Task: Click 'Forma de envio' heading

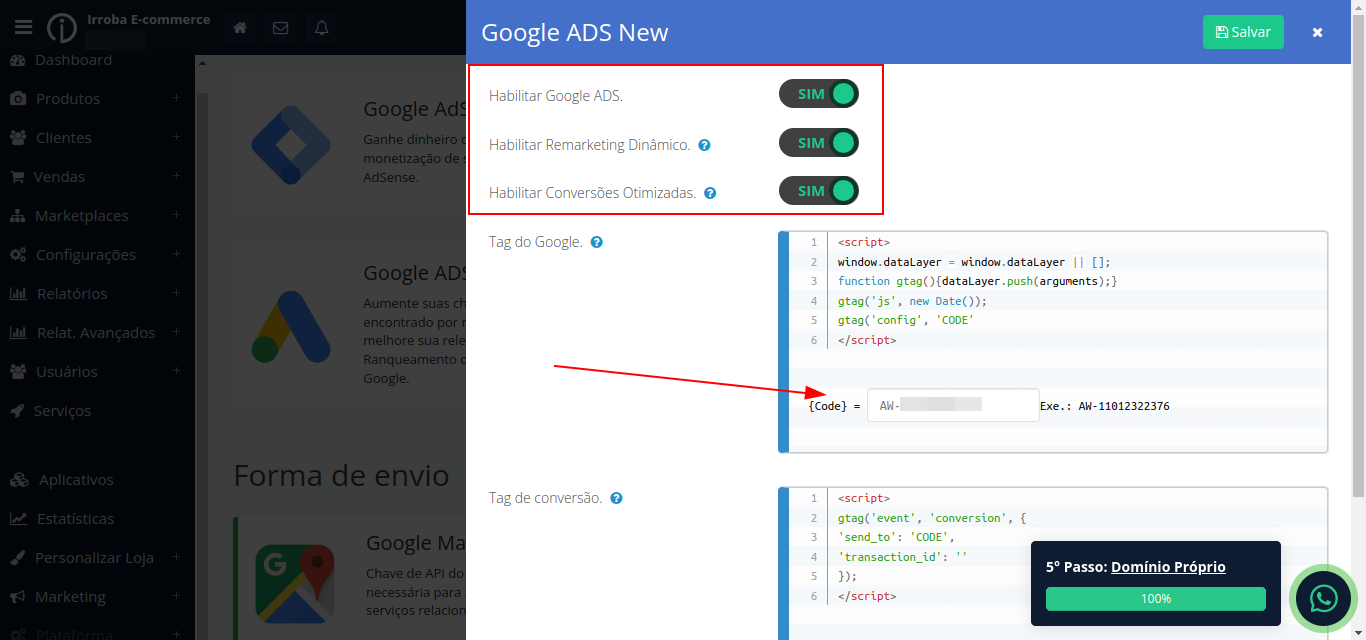Action: (x=341, y=475)
